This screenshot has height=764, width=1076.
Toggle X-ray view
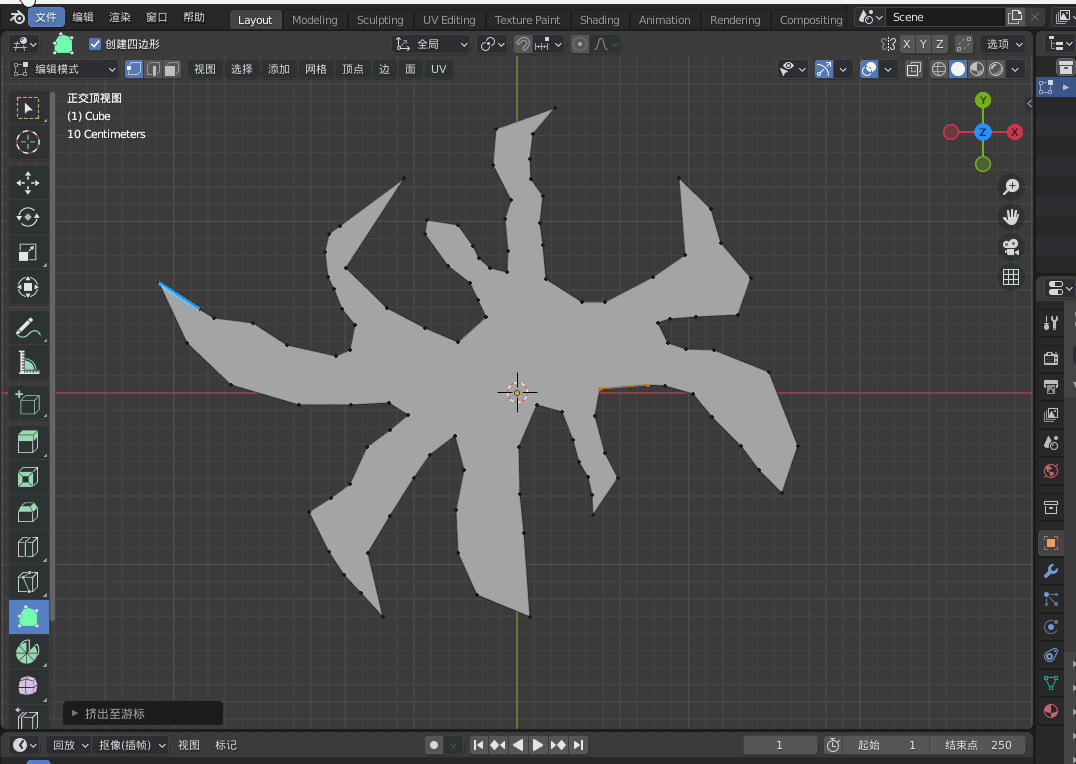point(913,69)
